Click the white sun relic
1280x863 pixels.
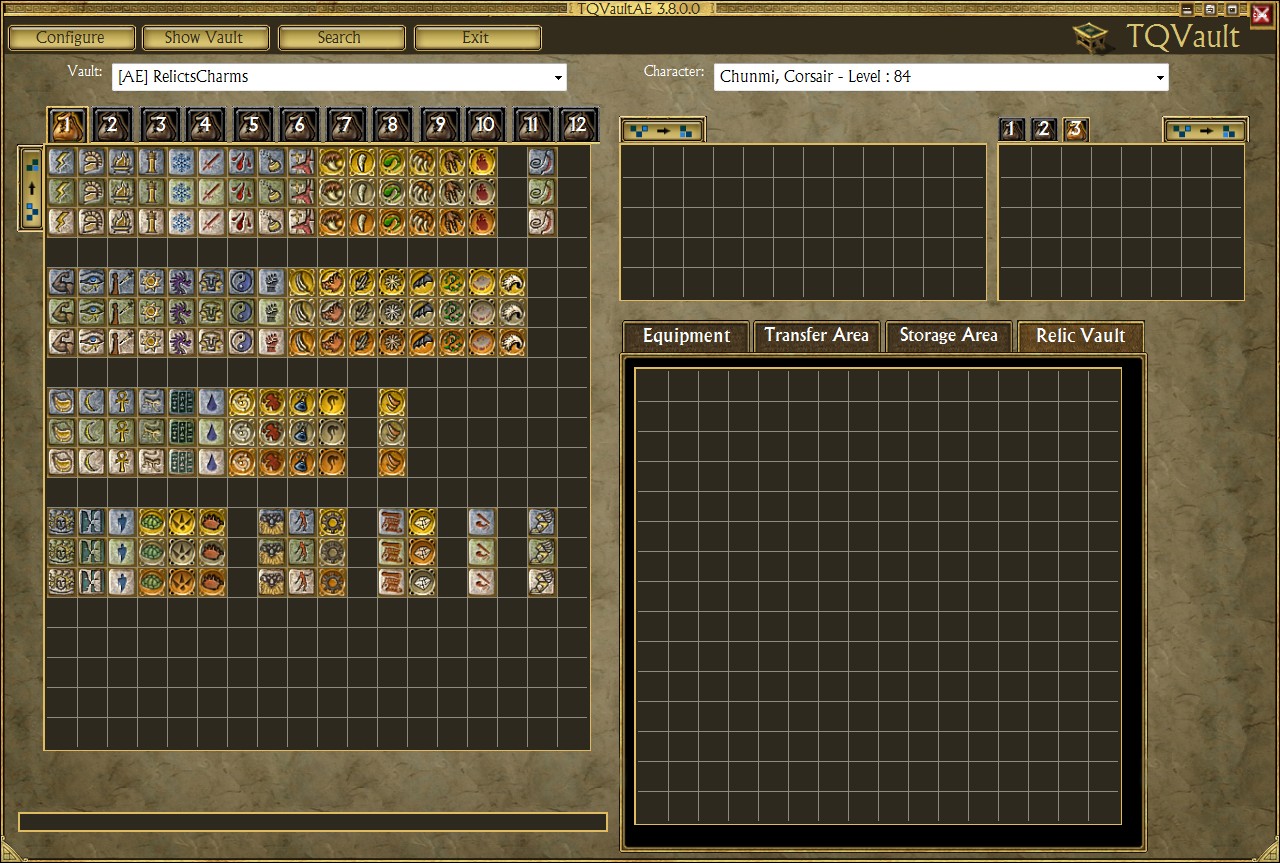(x=152, y=342)
